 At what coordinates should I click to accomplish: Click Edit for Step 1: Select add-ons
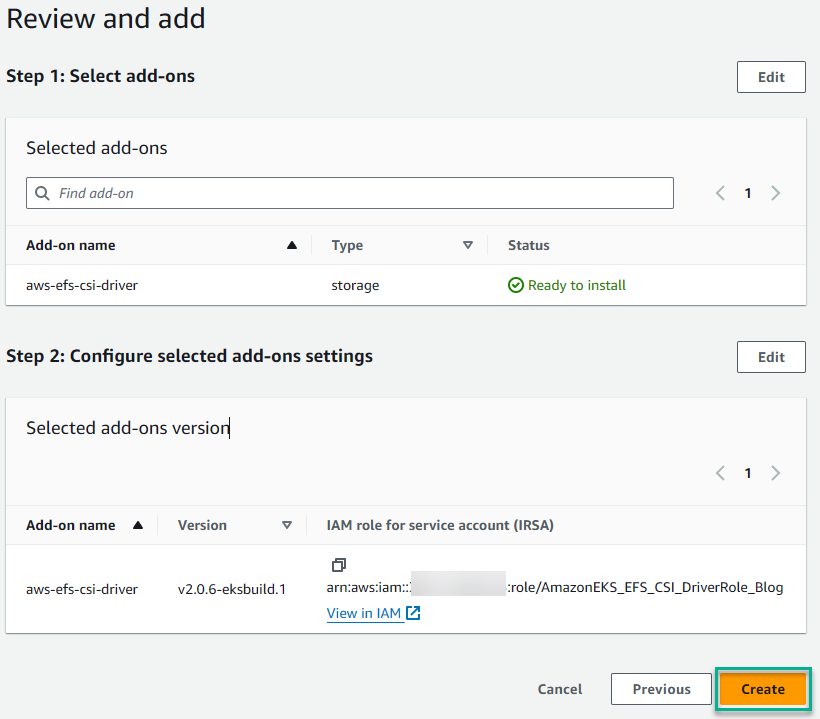pyautogui.click(x=770, y=76)
